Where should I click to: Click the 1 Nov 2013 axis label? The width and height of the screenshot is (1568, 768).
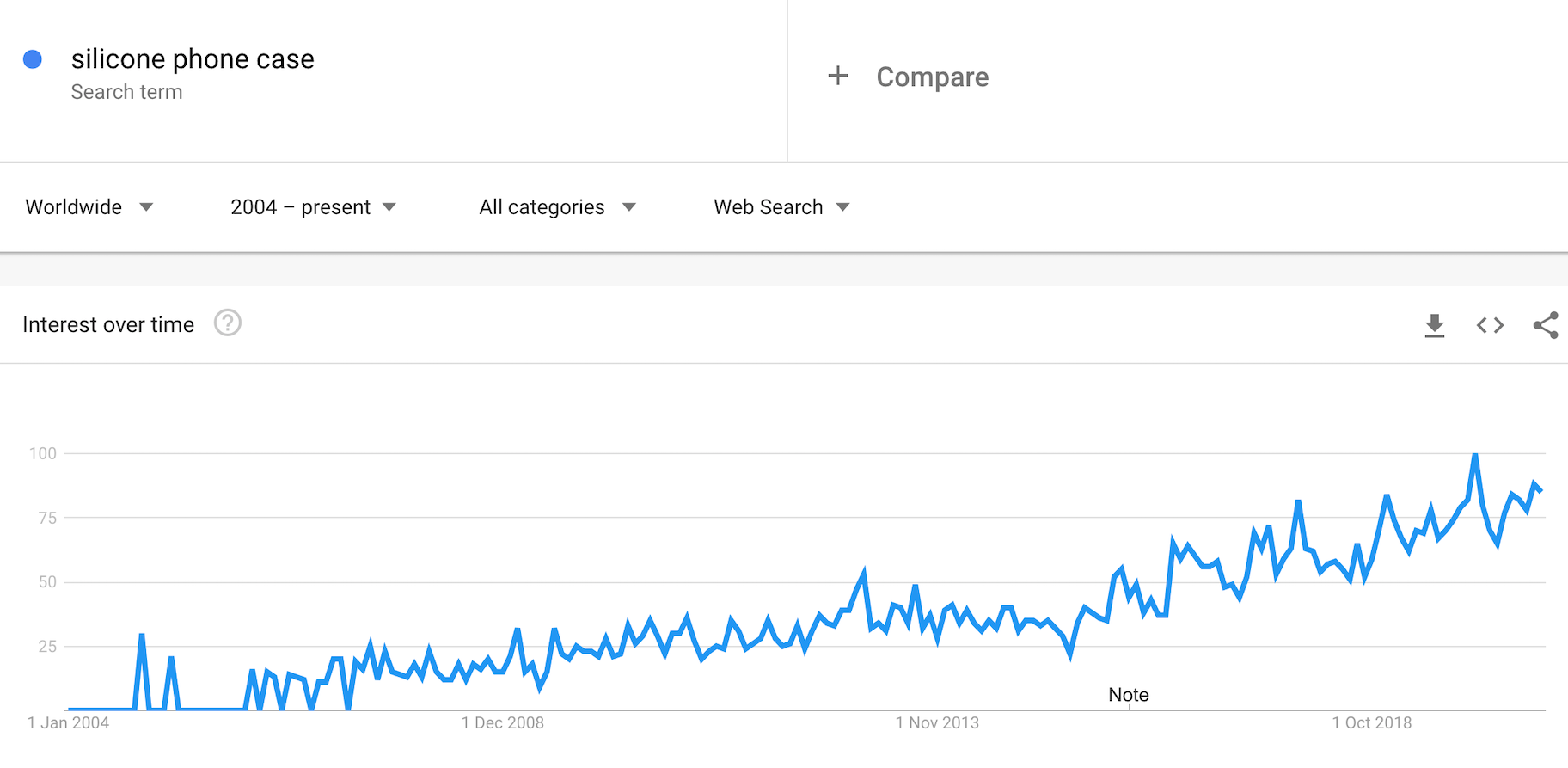tap(937, 723)
